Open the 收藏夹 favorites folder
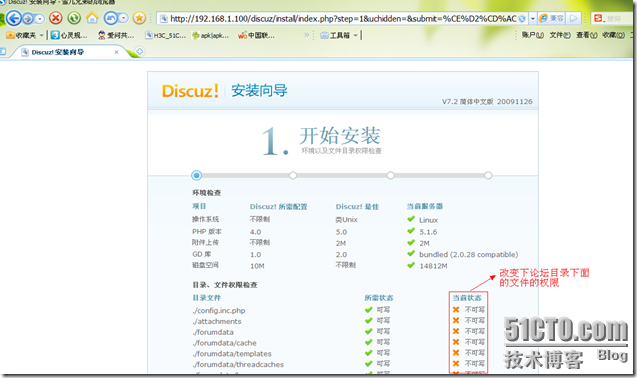Viewport: 637px width, 378px height. click(x=21, y=35)
